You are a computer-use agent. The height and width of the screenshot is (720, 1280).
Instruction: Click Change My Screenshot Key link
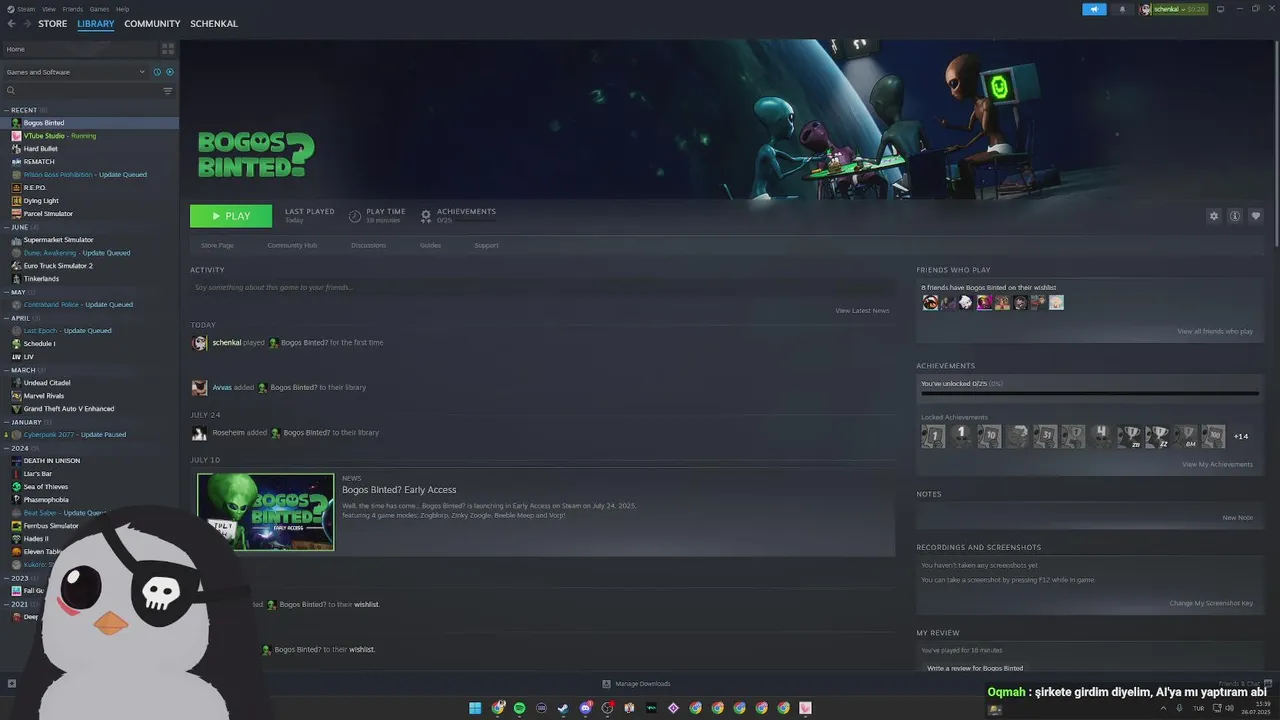[x=1211, y=603]
